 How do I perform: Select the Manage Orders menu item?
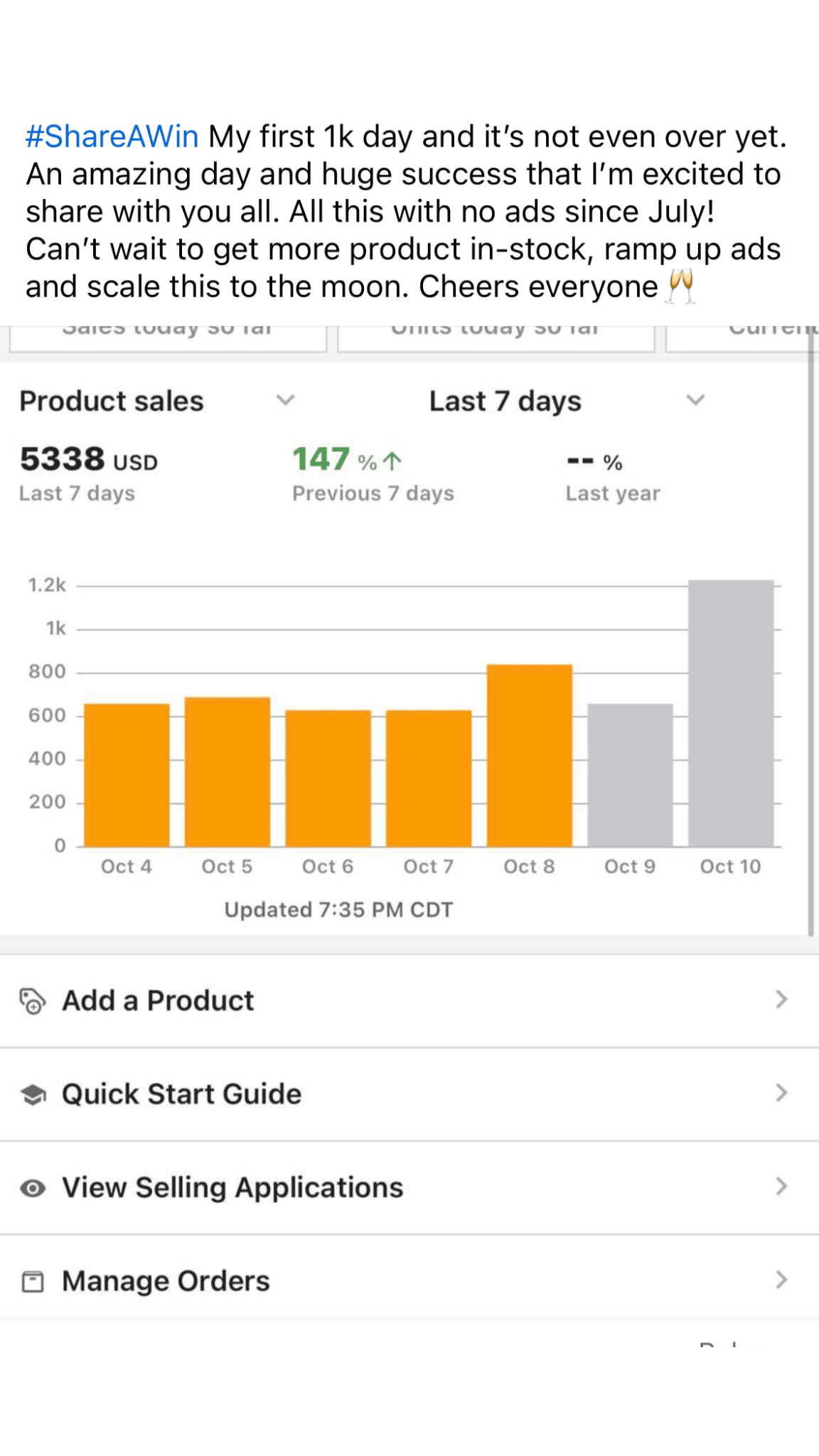point(166,1281)
